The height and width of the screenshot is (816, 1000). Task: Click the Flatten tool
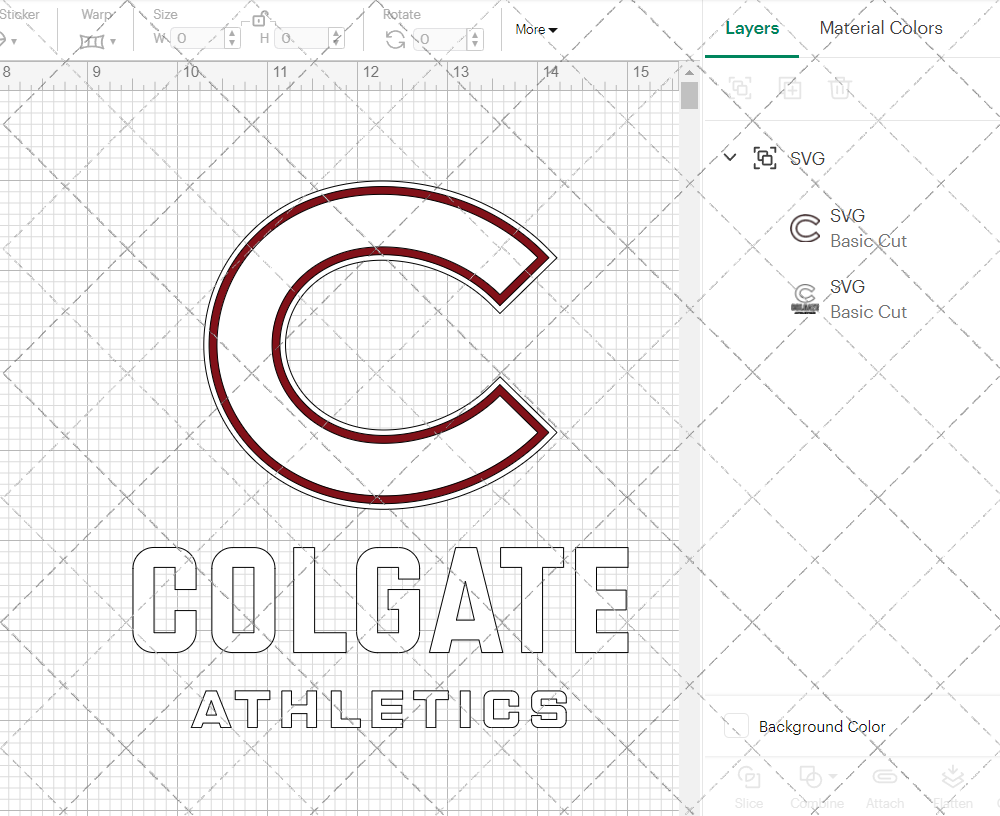pos(953,788)
